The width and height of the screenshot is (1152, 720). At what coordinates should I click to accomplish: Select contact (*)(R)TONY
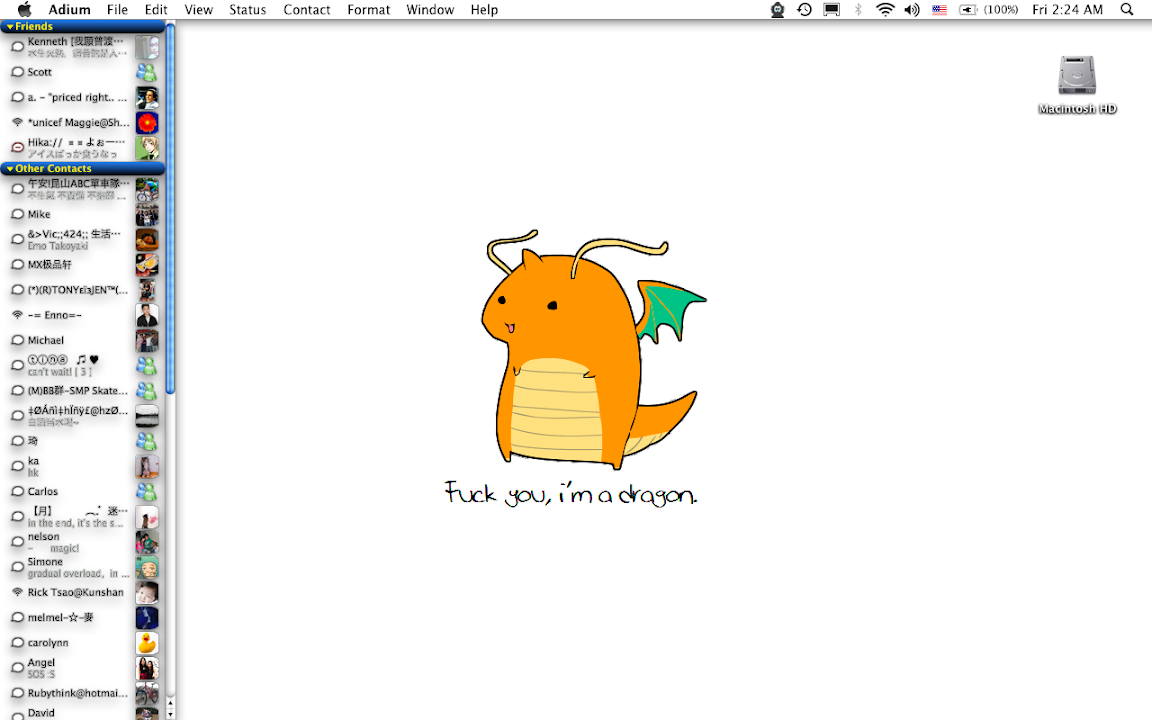click(82, 290)
